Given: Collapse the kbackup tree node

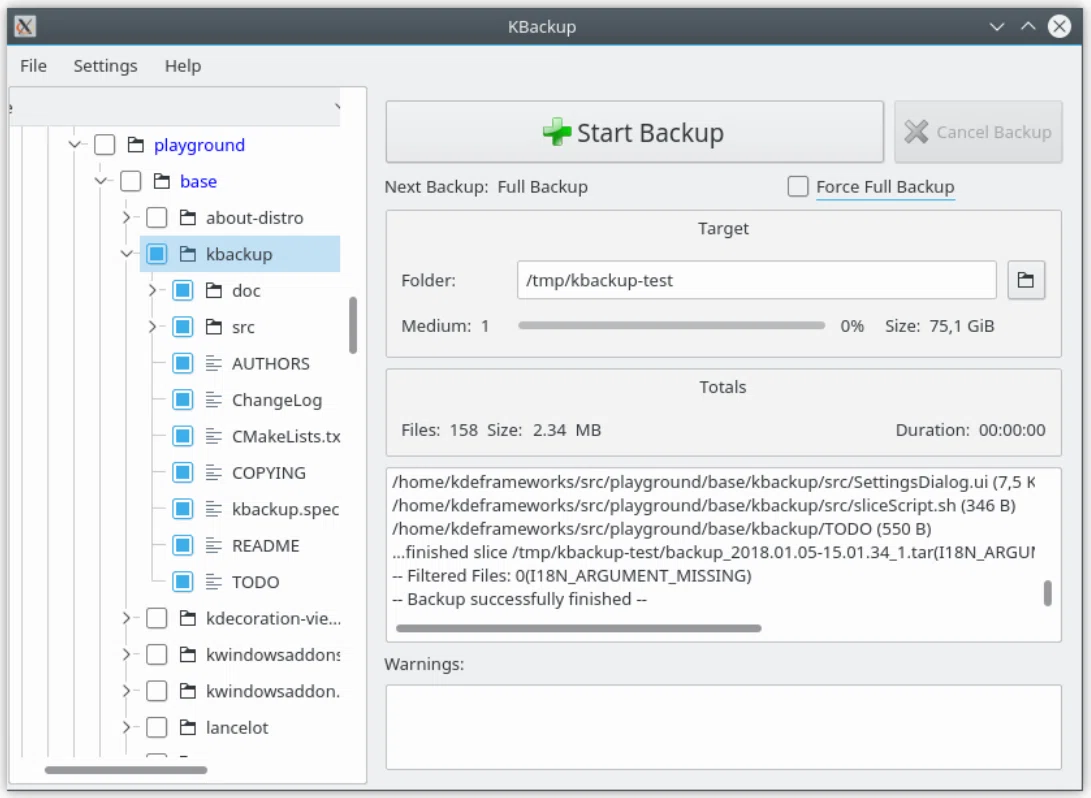Looking at the screenshot, I should click(x=127, y=254).
